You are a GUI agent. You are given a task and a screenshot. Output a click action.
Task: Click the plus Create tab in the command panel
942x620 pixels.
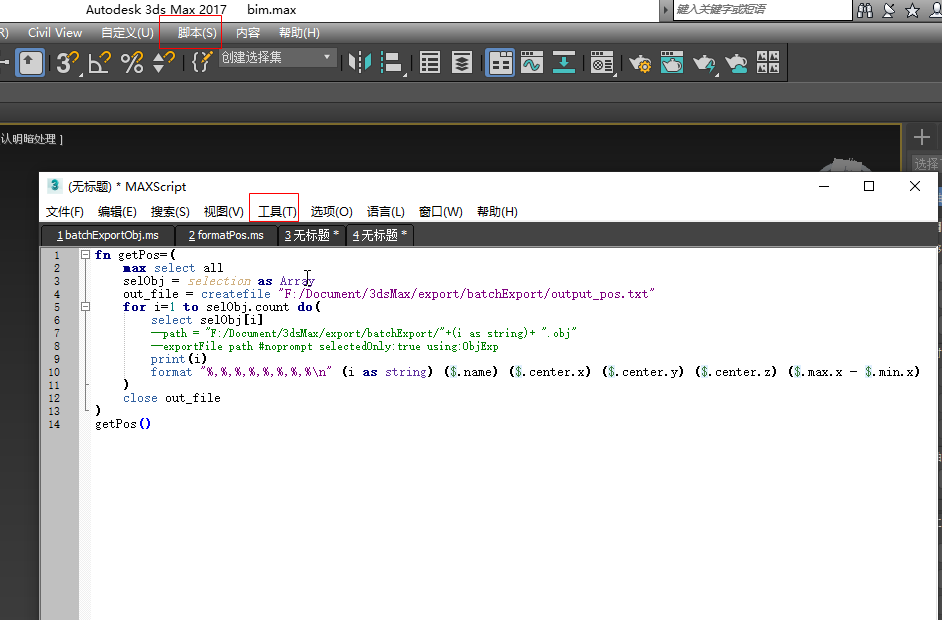tap(922, 138)
